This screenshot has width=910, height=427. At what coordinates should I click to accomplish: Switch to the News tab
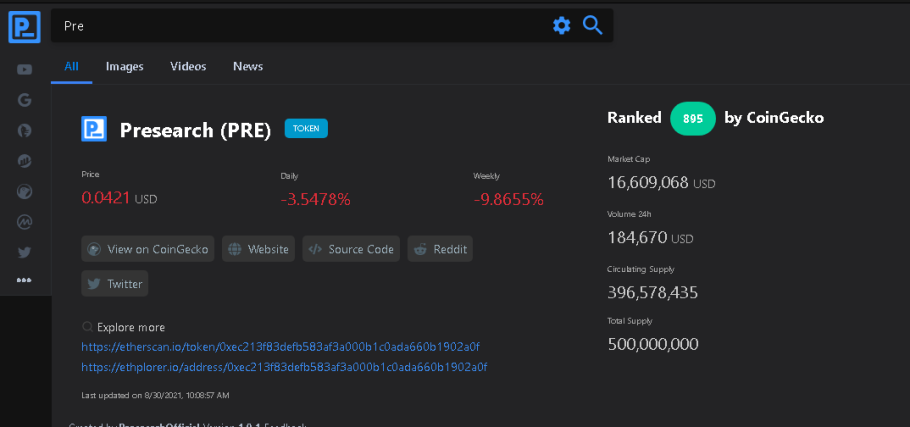(x=248, y=67)
